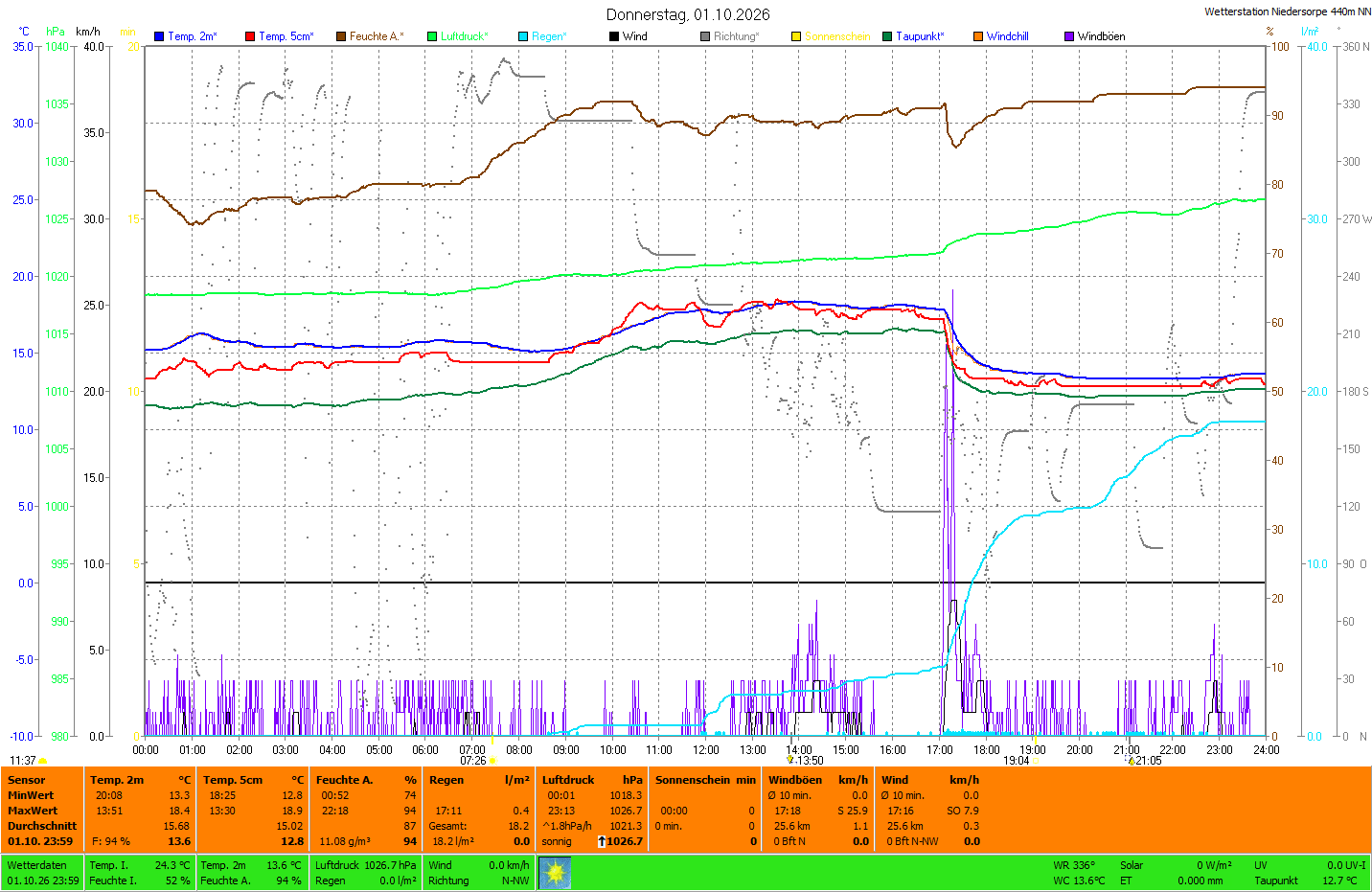The image size is (1372, 892).
Task: Click the sunny weather icon in status bar
Action: 554,873
